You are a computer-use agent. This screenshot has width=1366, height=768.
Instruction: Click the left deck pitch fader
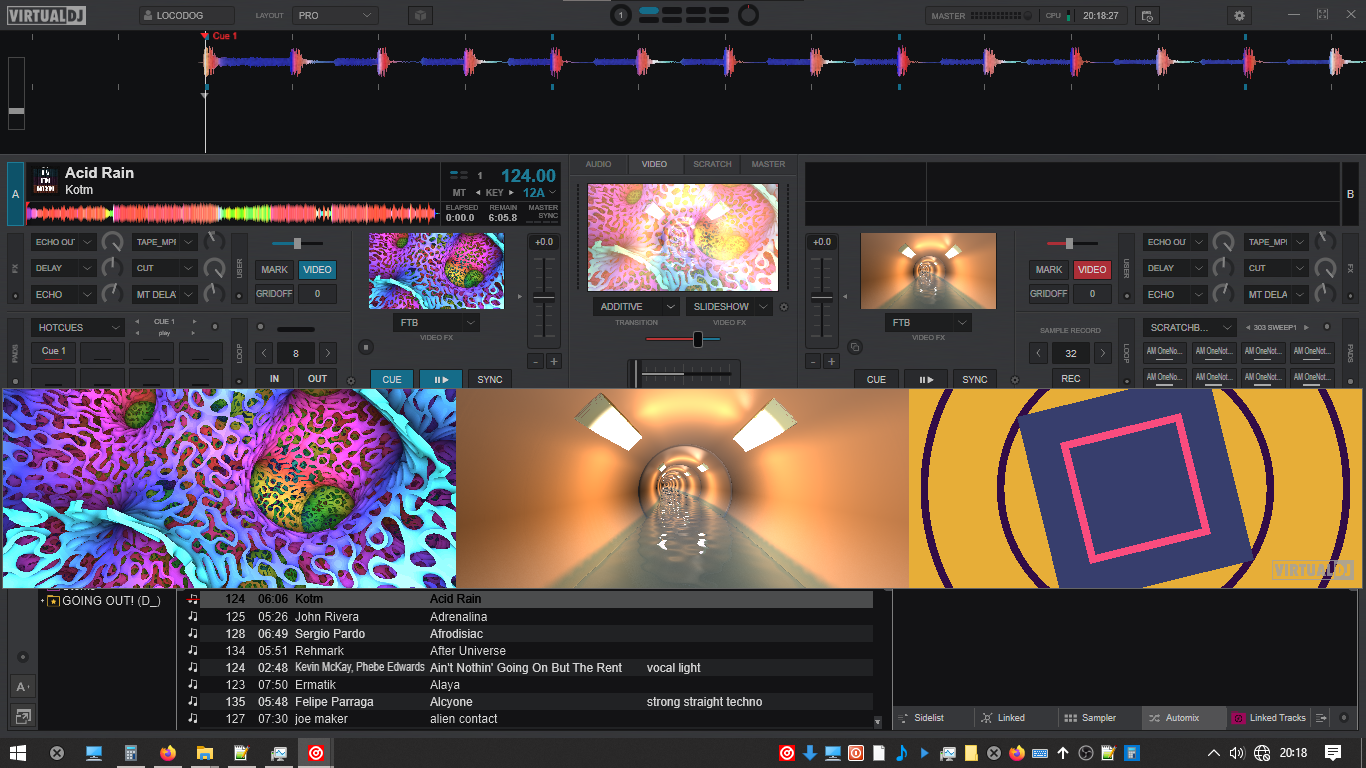tap(544, 298)
